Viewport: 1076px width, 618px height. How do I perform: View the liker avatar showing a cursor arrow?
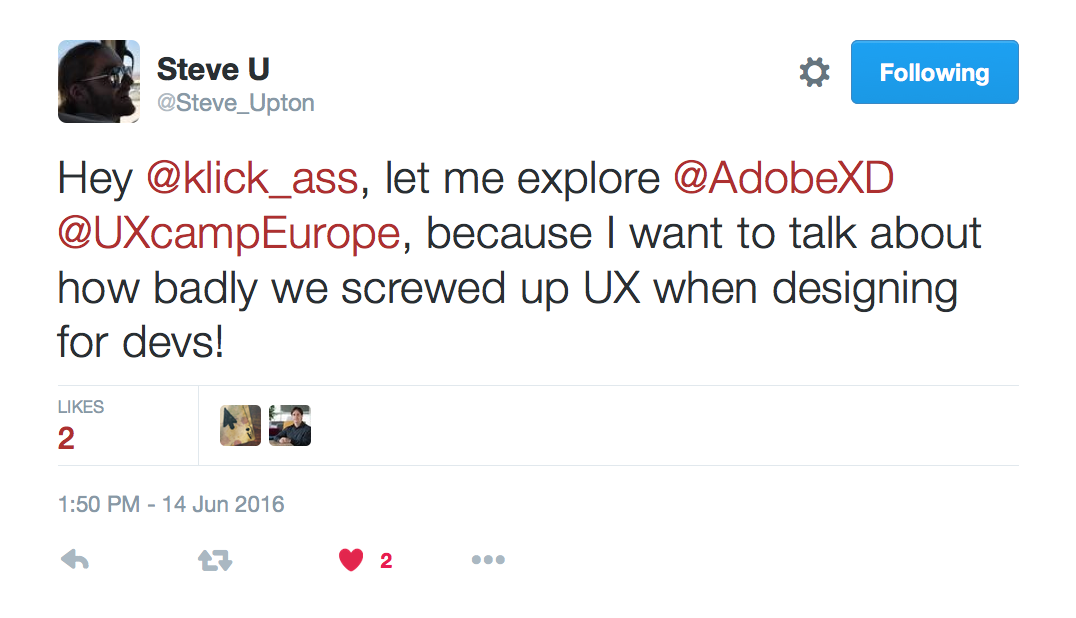(240, 425)
